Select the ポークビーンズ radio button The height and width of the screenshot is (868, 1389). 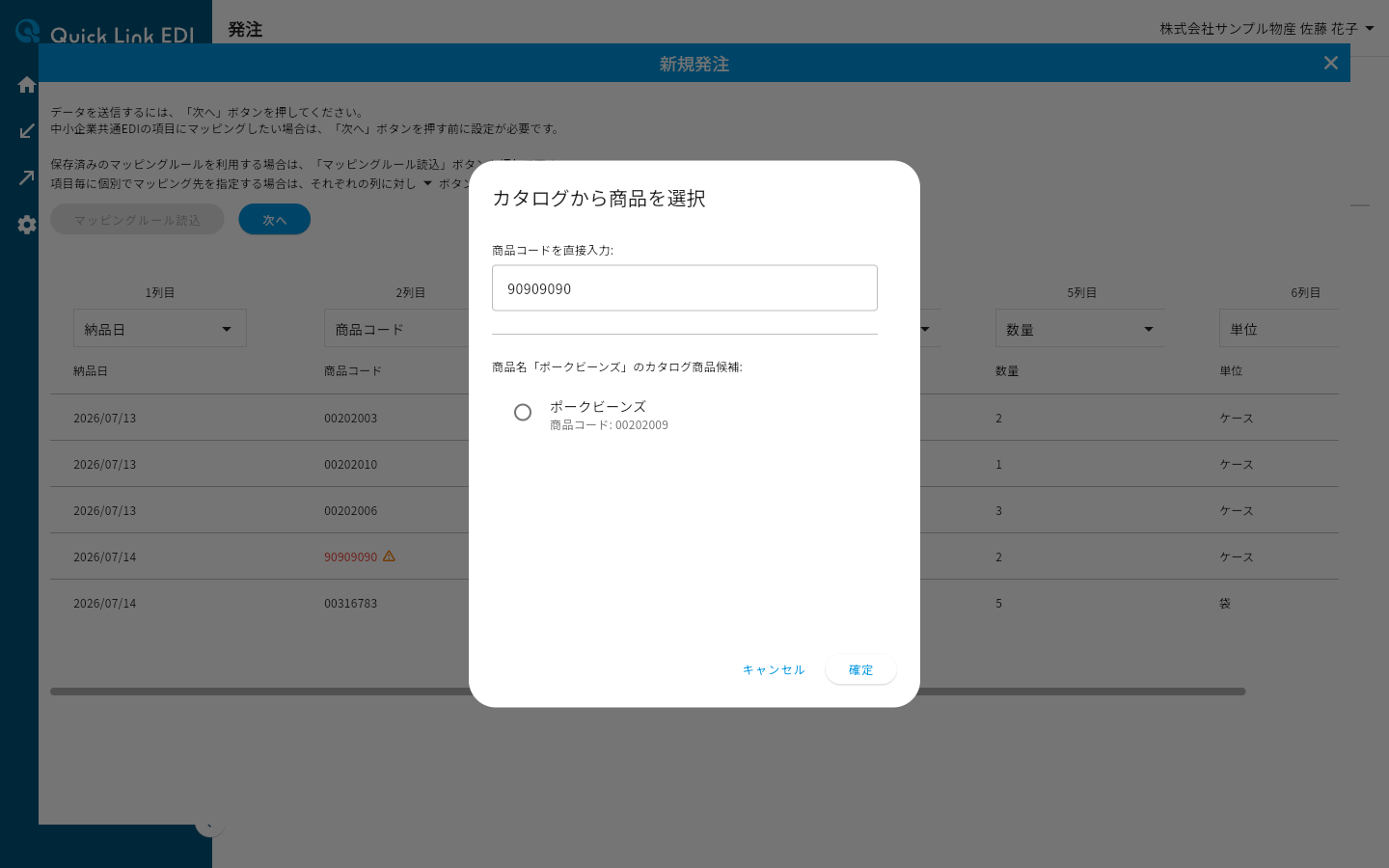pos(523,413)
